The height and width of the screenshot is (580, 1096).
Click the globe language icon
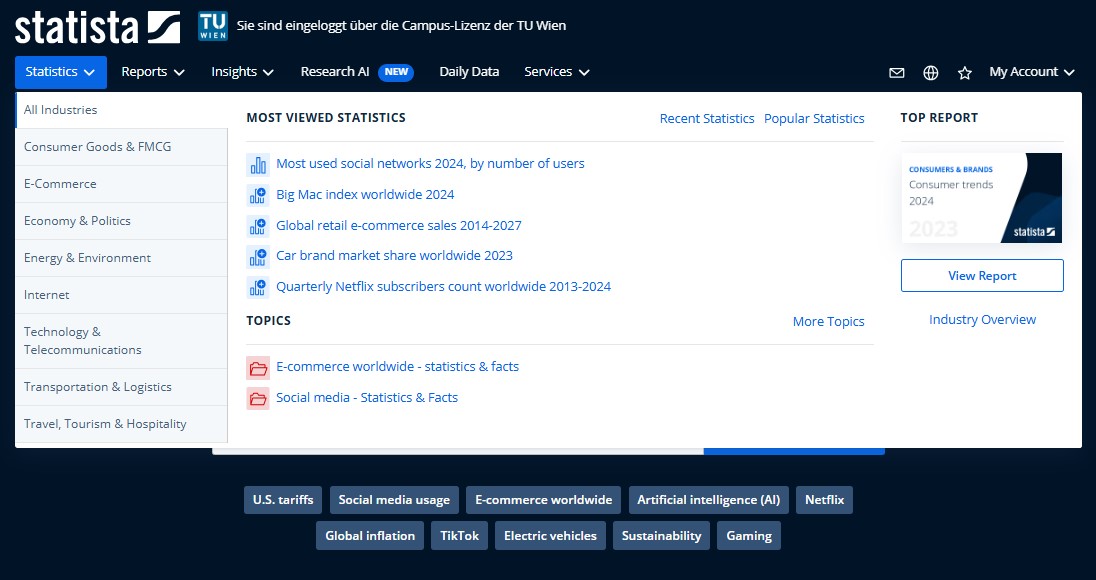pos(931,73)
